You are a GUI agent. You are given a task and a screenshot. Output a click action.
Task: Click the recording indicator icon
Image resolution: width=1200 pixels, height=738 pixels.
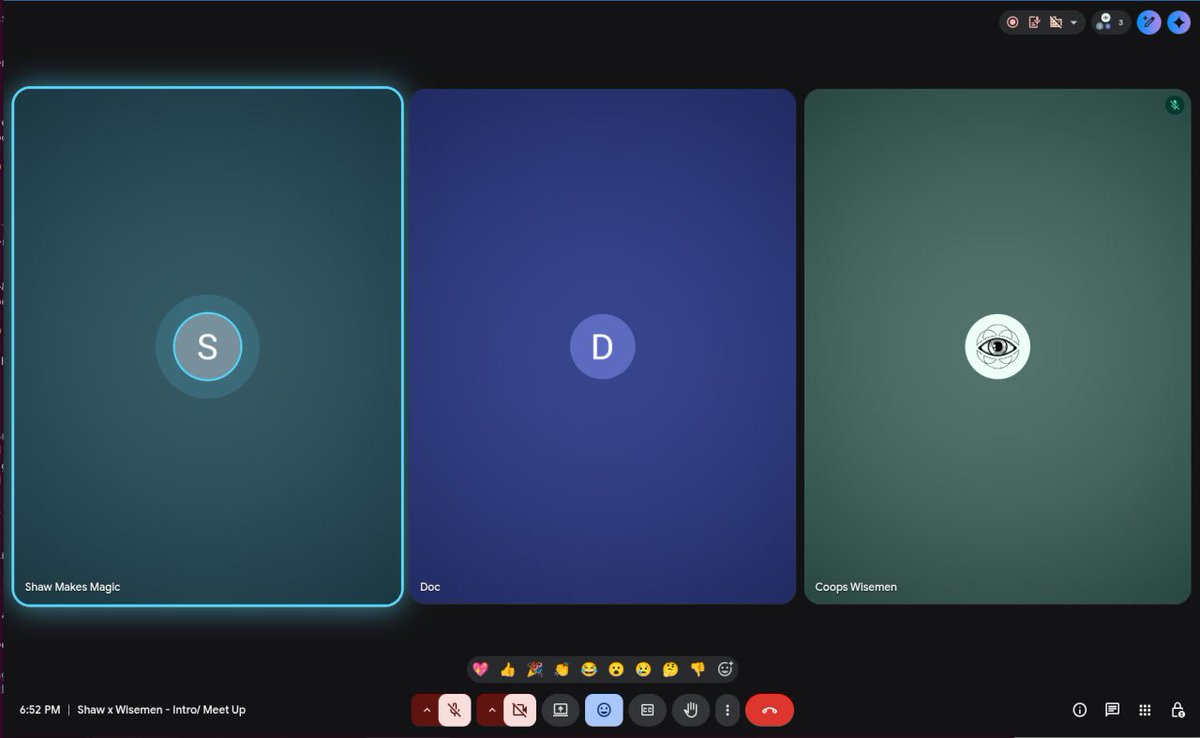click(1013, 22)
